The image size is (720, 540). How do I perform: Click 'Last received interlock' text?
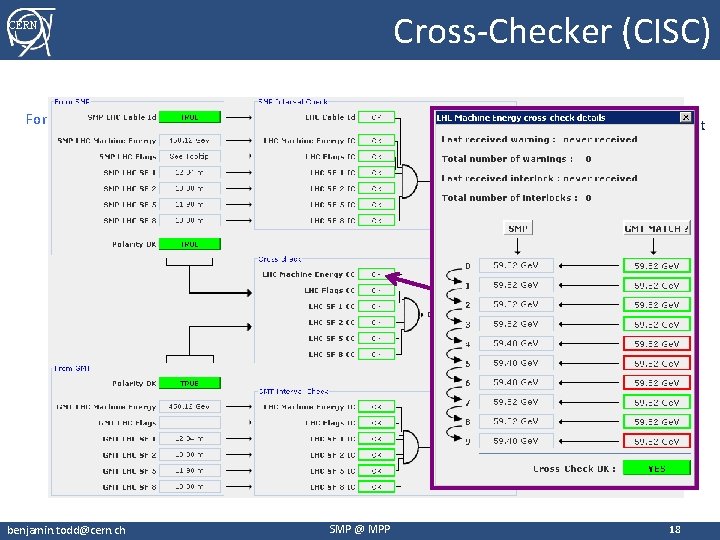click(x=500, y=178)
